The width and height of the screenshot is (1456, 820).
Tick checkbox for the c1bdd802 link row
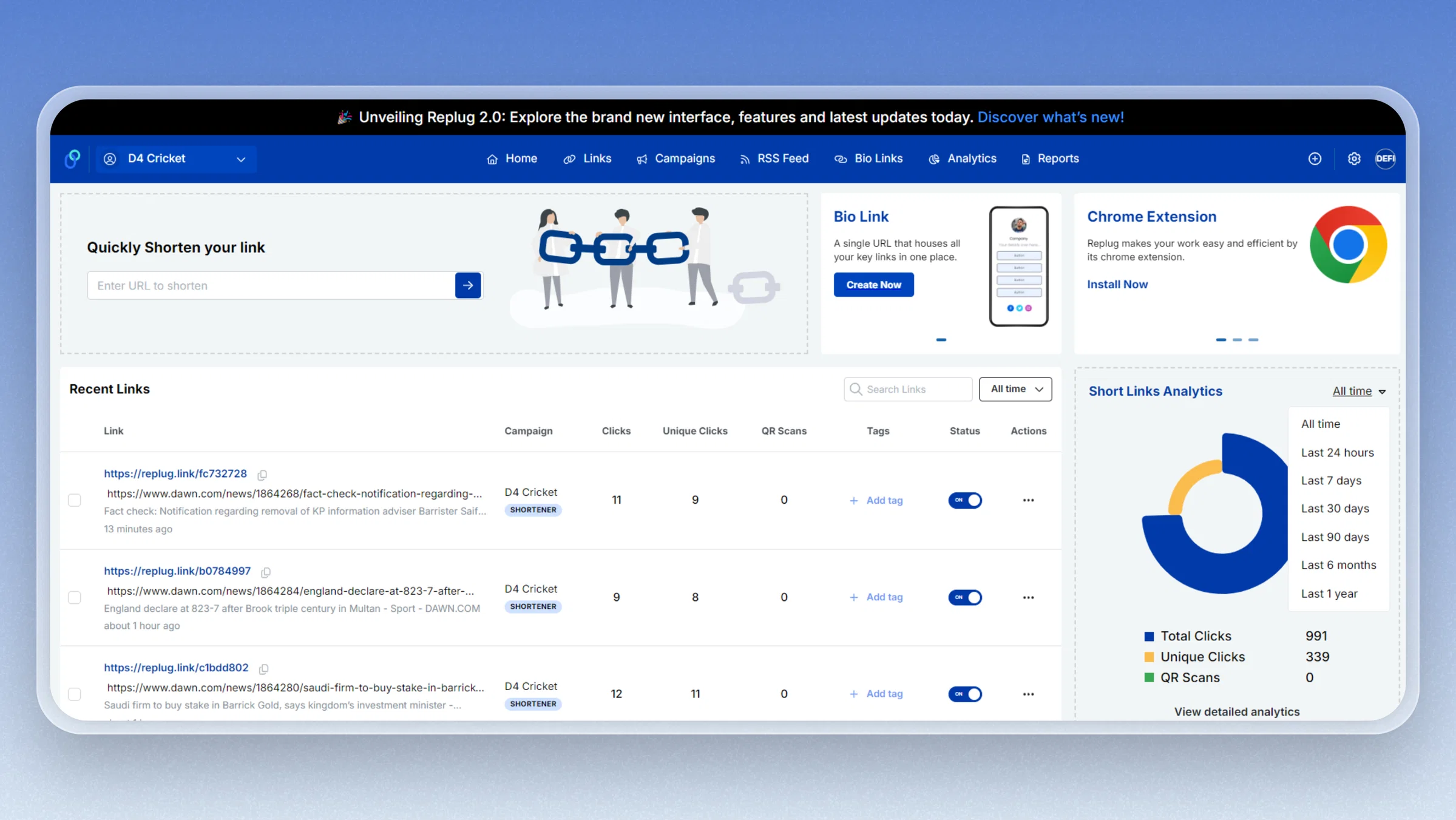point(75,694)
